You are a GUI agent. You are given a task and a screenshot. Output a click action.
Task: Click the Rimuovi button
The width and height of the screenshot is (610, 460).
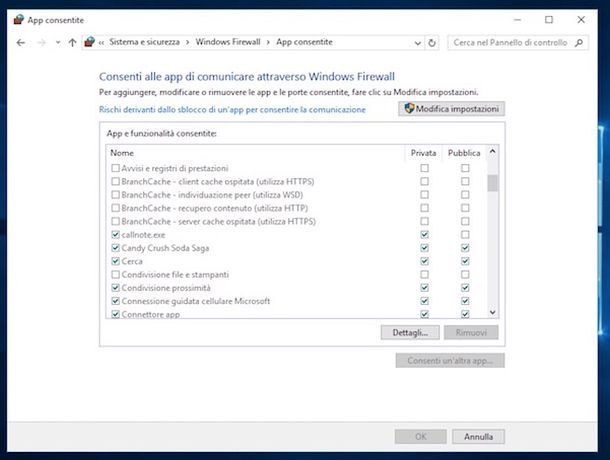click(x=471, y=332)
